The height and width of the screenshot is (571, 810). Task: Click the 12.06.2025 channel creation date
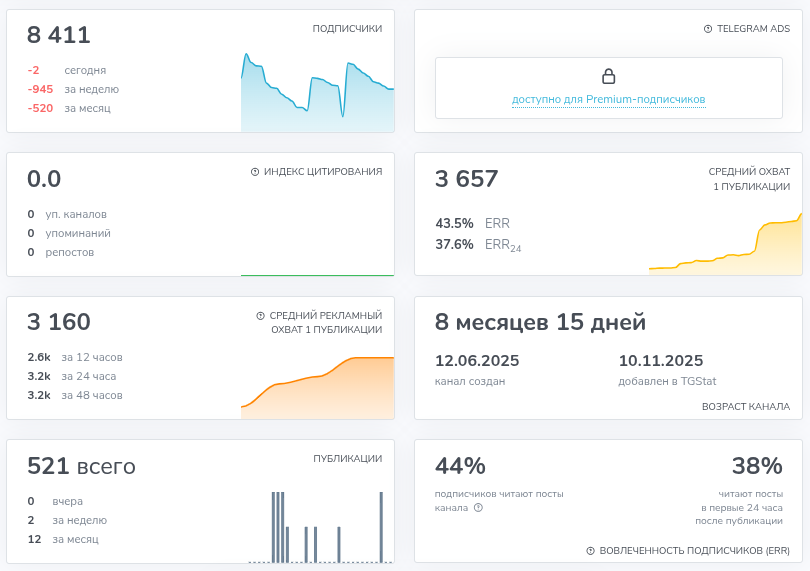click(x=477, y=361)
